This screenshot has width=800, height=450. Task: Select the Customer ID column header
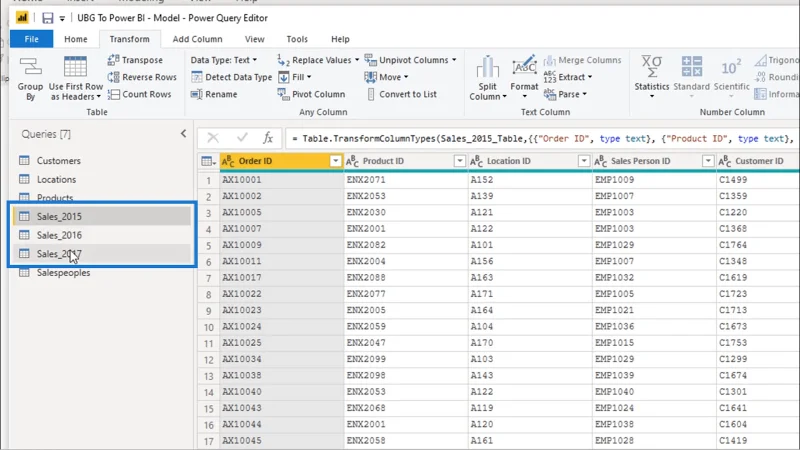[758, 161]
